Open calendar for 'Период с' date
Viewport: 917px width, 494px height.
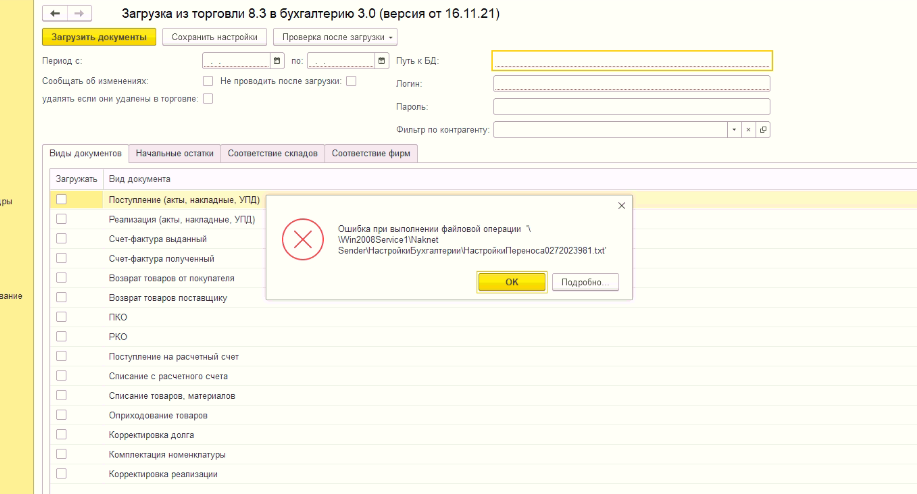tap(277, 61)
